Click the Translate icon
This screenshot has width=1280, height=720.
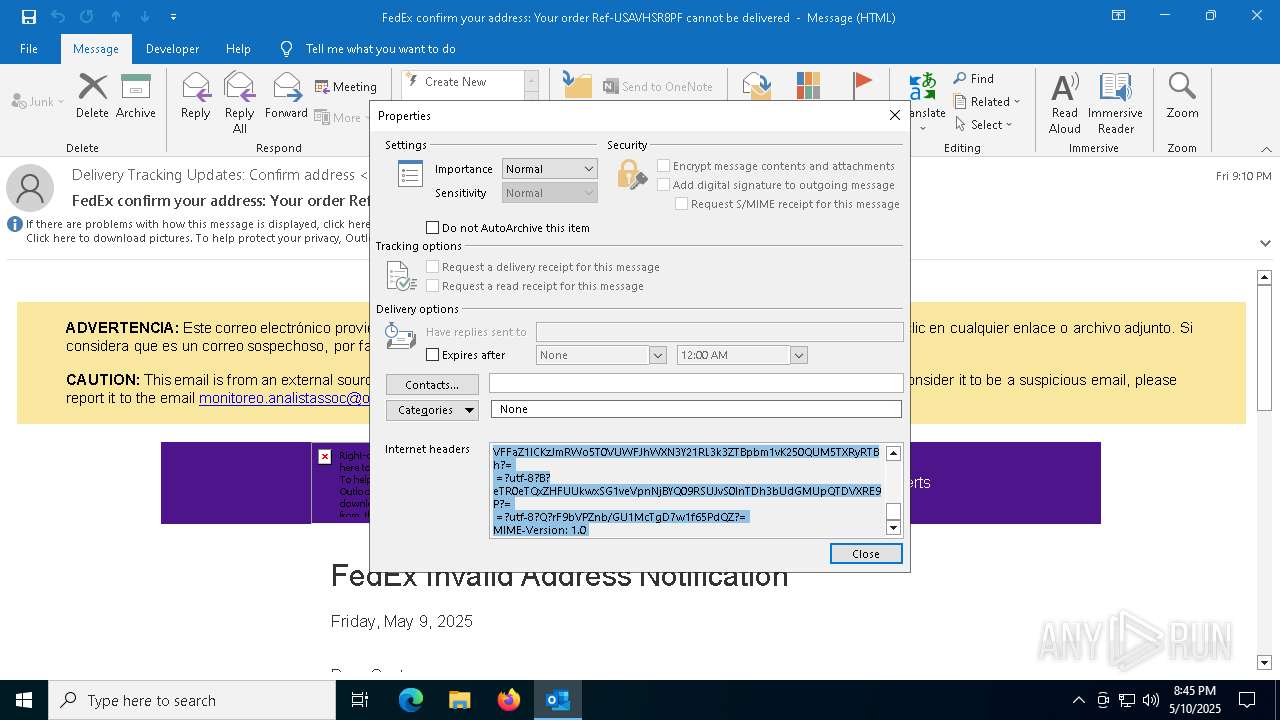pos(923,87)
